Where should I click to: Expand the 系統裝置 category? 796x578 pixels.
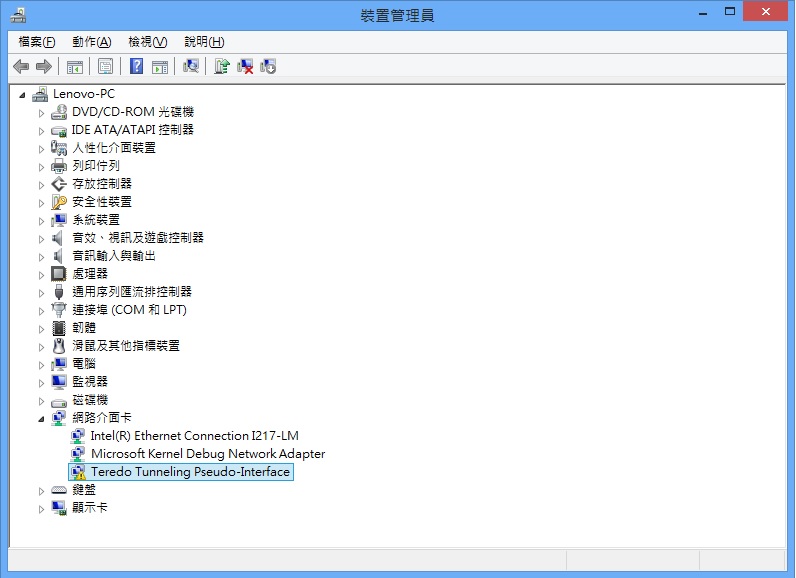(x=41, y=221)
